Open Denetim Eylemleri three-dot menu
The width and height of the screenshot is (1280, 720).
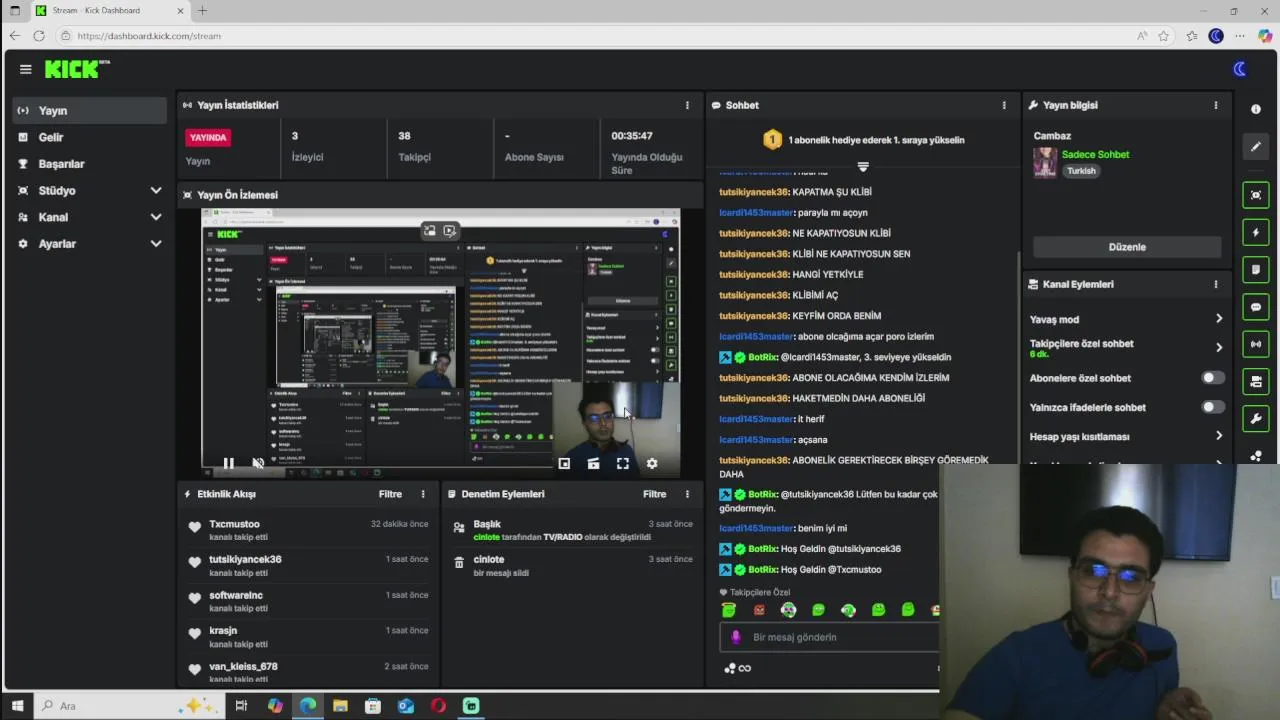click(x=687, y=494)
